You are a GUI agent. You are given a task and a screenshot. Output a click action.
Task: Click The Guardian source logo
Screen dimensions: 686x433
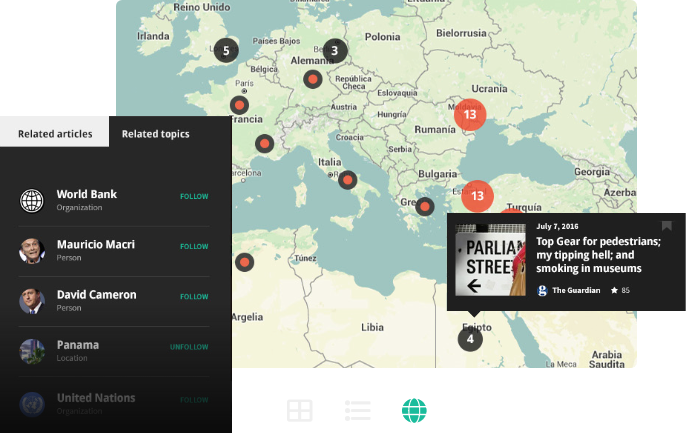(x=542, y=290)
